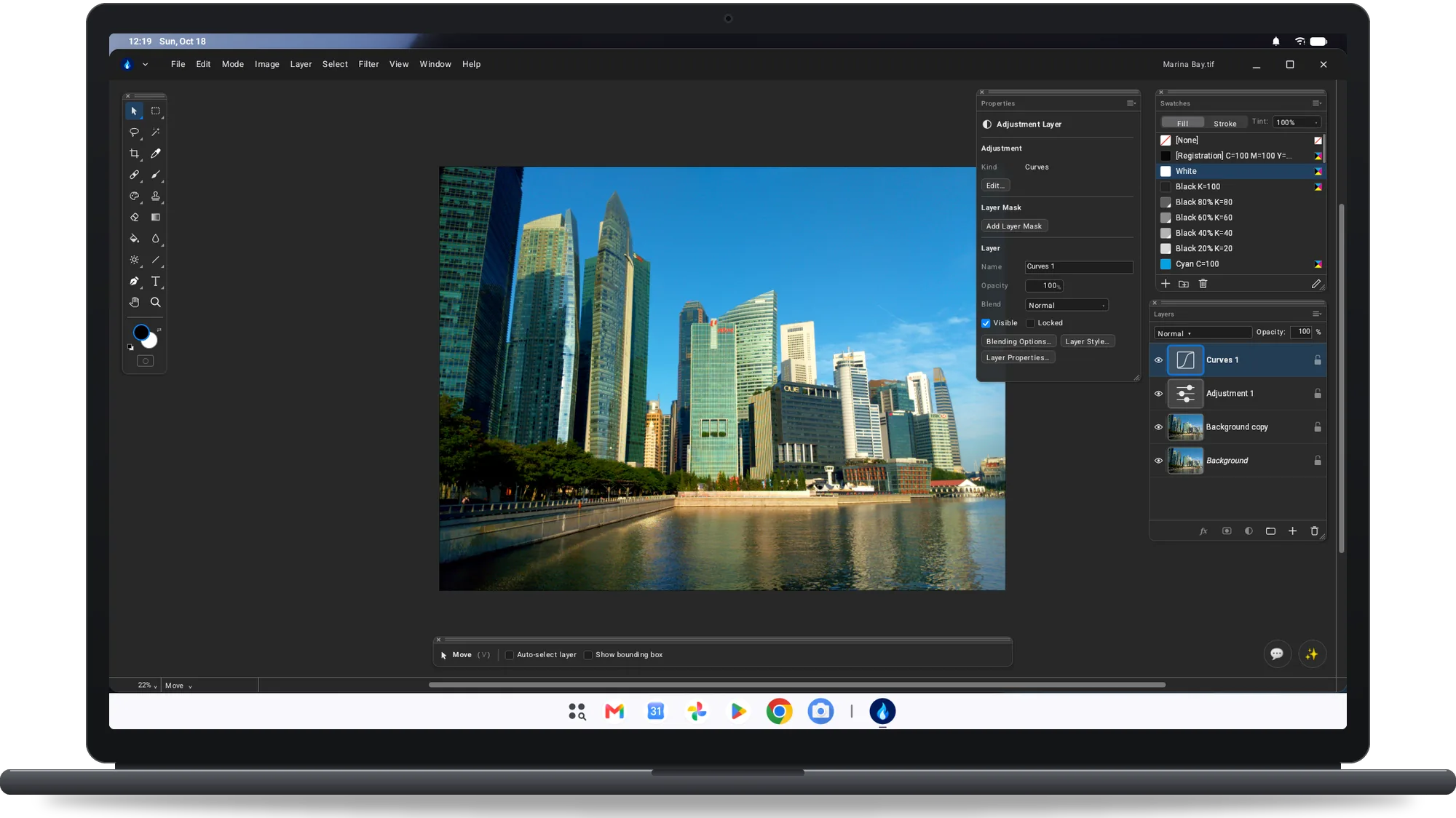Select the Healing bandage tool
The image size is (1456, 818).
pyautogui.click(x=135, y=175)
